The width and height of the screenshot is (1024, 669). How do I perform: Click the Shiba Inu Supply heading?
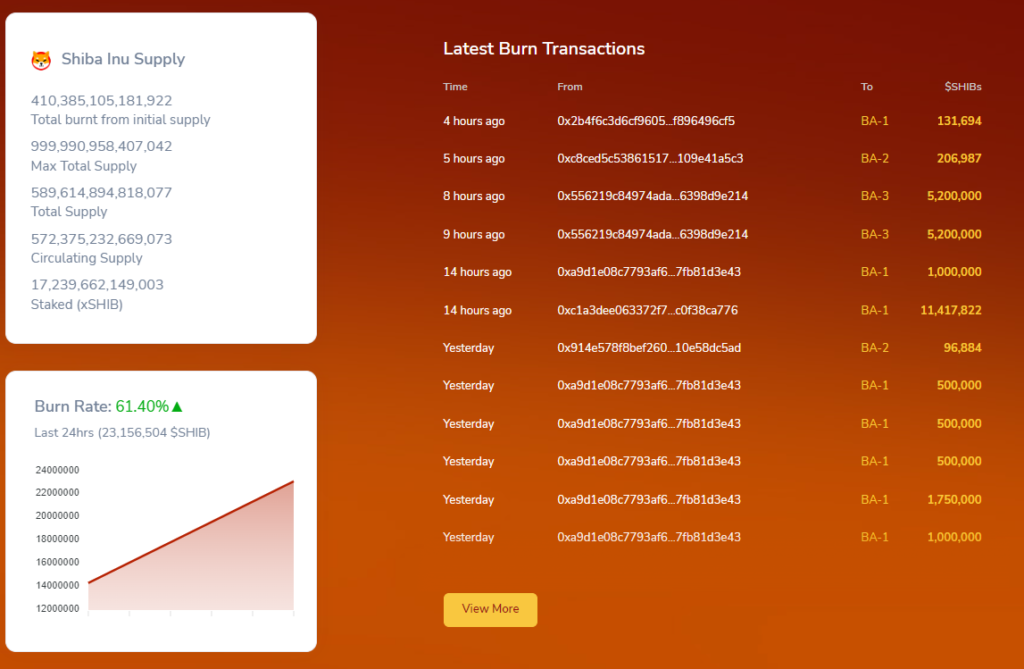[x=123, y=59]
